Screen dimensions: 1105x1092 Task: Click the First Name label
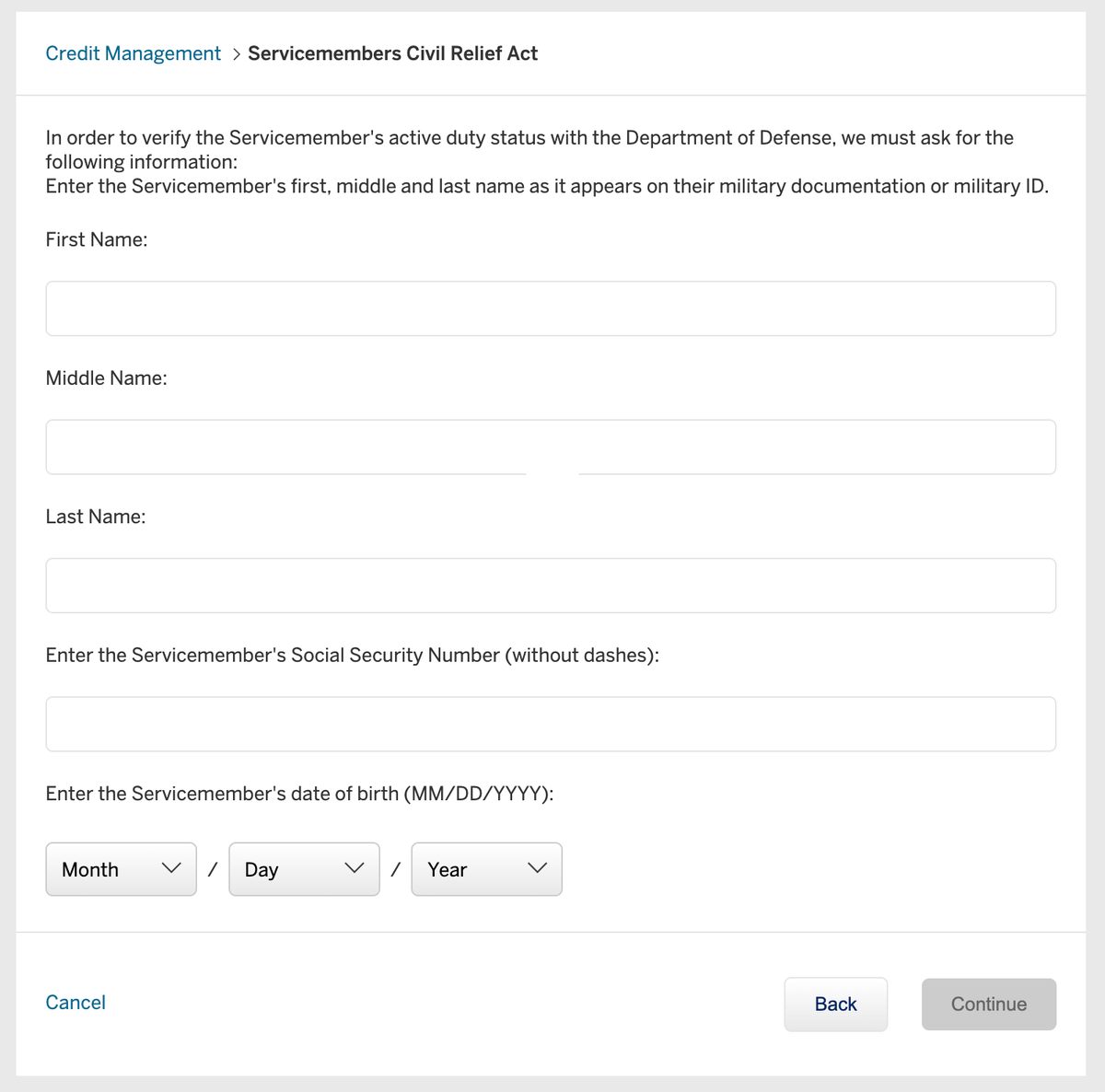(x=96, y=239)
